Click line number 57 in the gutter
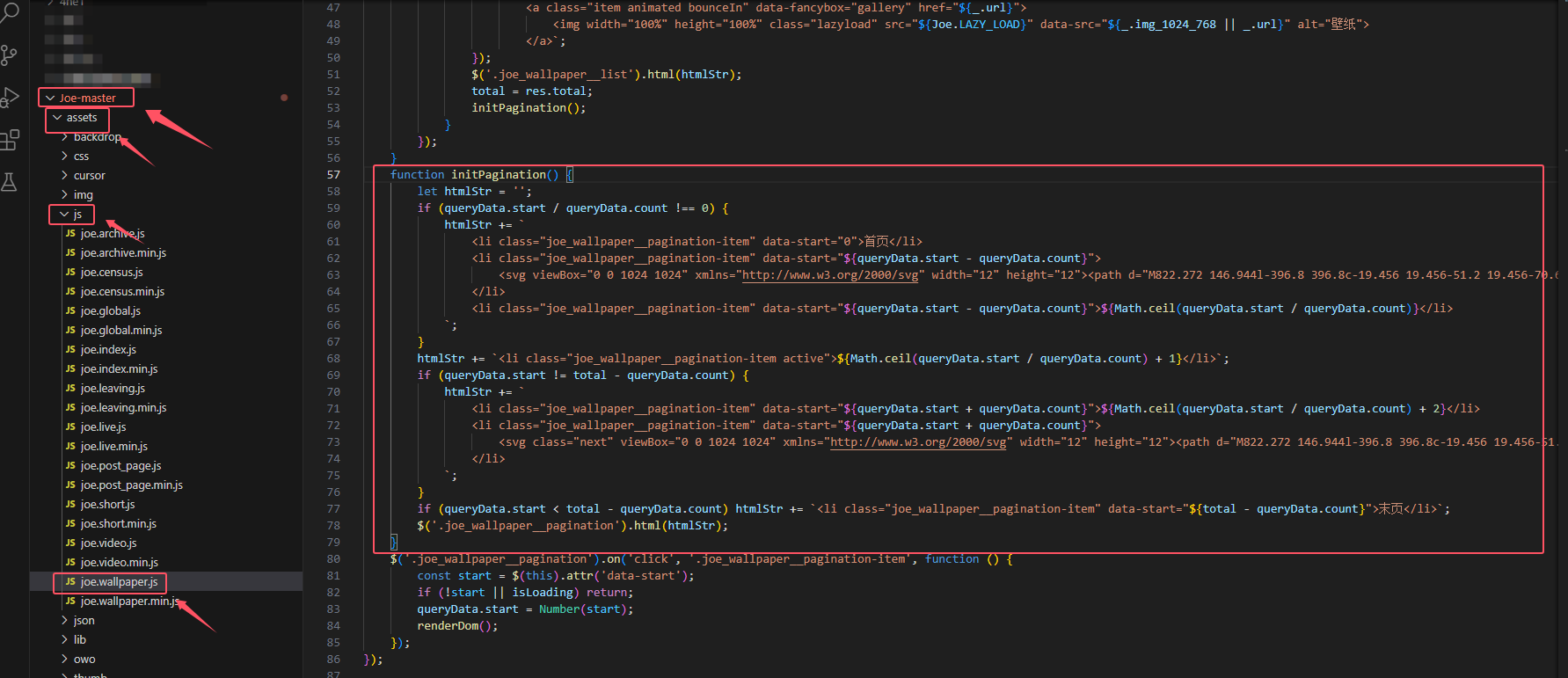The width and height of the screenshot is (1568, 678). click(x=333, y=175)
